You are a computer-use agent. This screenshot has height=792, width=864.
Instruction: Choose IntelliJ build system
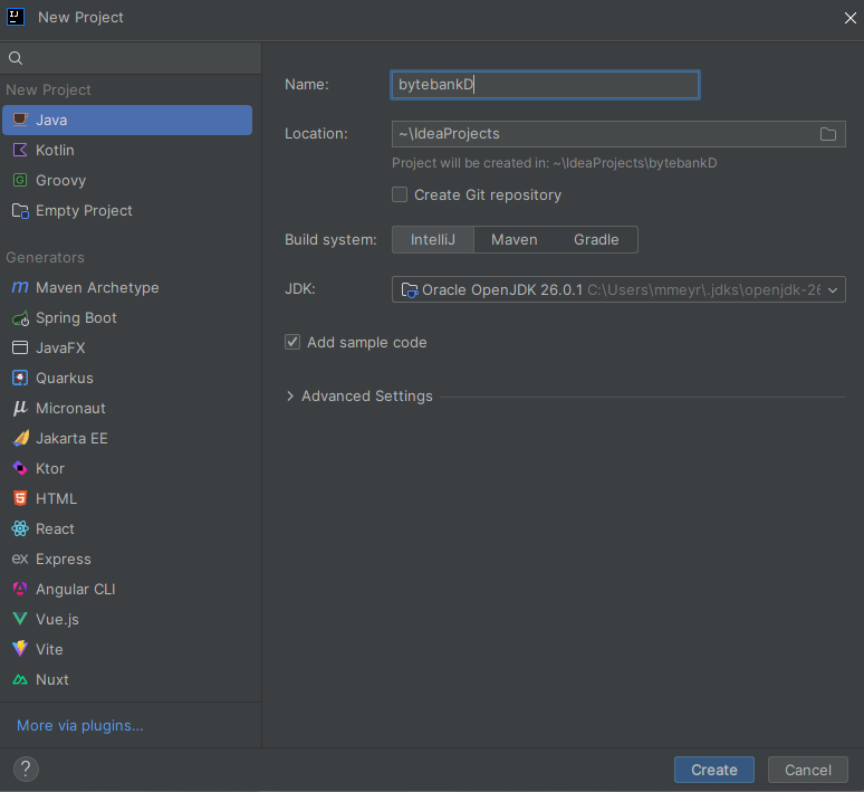[433, 240]
